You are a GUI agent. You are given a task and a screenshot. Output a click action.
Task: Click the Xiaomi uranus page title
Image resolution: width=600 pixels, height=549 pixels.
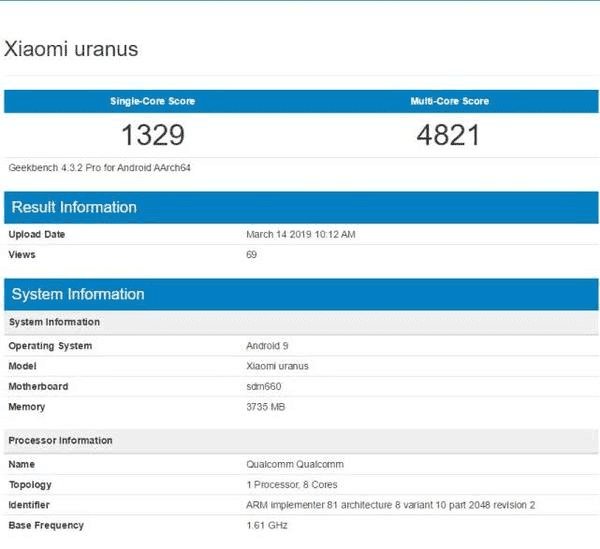(72, 49)
